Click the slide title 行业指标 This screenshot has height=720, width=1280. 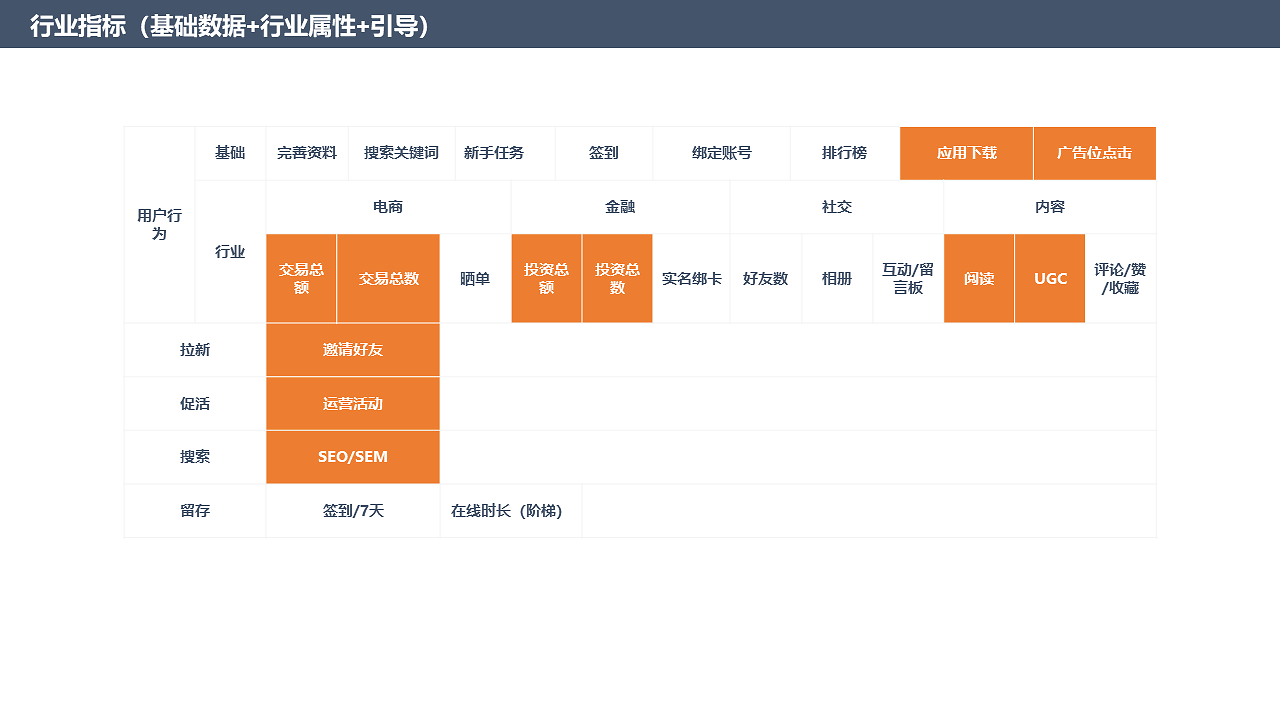tap(230, 26)
